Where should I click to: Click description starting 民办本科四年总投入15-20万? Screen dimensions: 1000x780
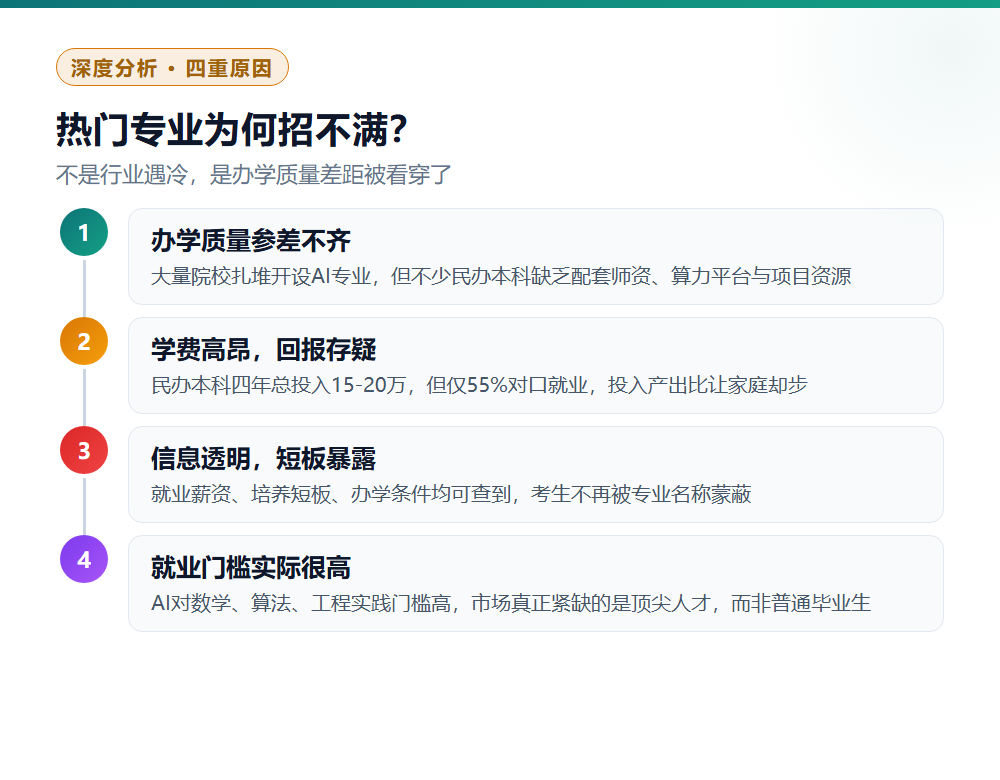click(x=479, y=385)
